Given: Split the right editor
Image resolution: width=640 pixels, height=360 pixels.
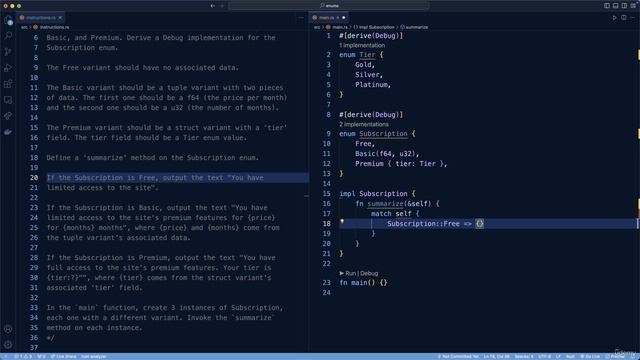Looking at the screenshot, I should [x=624, y=18].
